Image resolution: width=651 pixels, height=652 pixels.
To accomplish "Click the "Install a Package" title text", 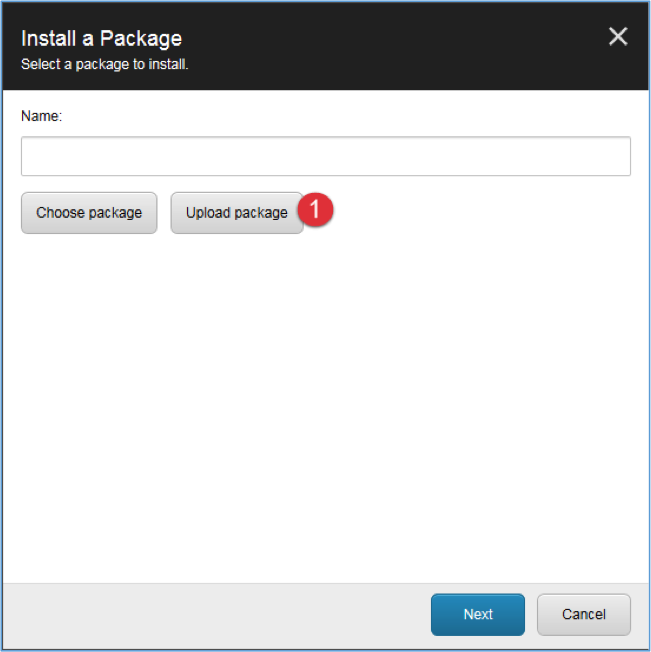I will 101,39.
